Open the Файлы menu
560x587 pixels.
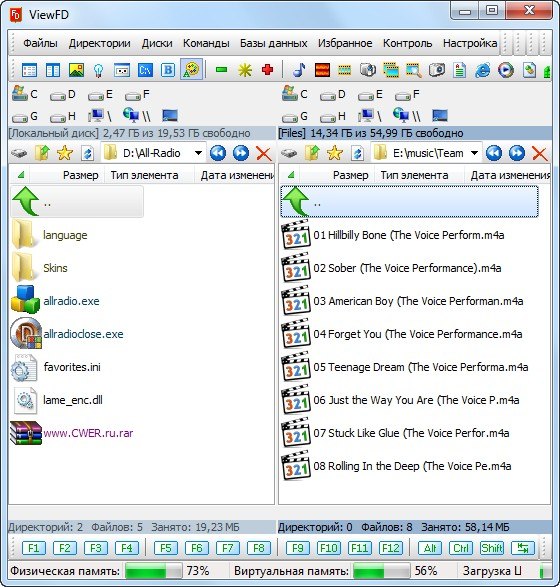[40, 43]
